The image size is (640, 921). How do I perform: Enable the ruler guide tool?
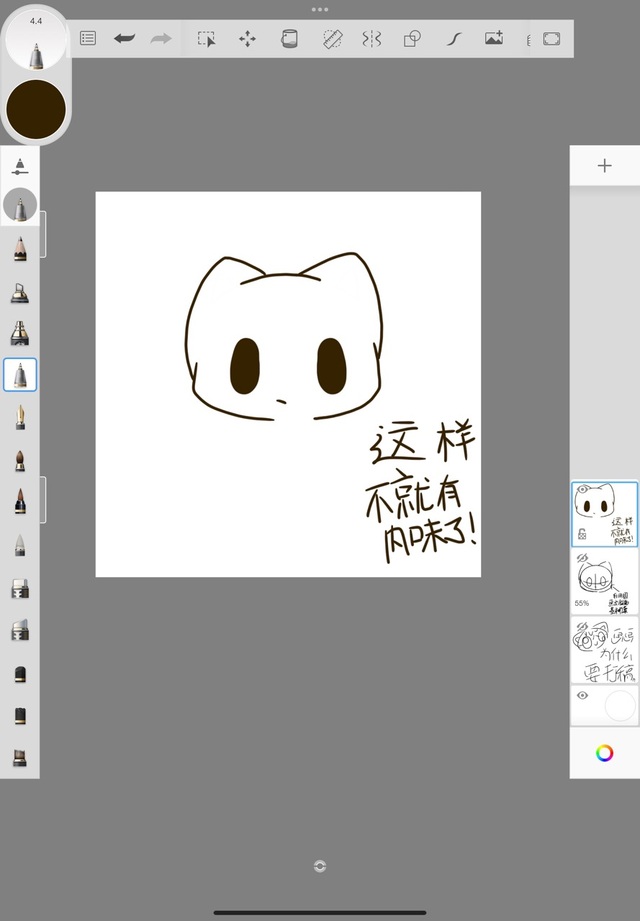click(333, 39)
